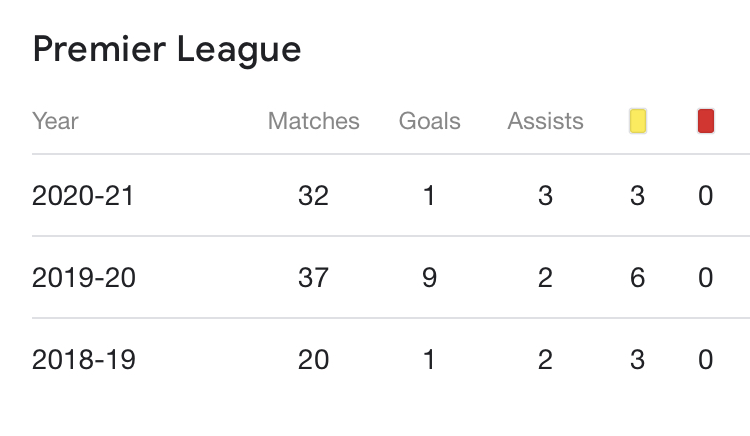Open the 2019-20 season row

pyautogui.click(x=83, y=278)
